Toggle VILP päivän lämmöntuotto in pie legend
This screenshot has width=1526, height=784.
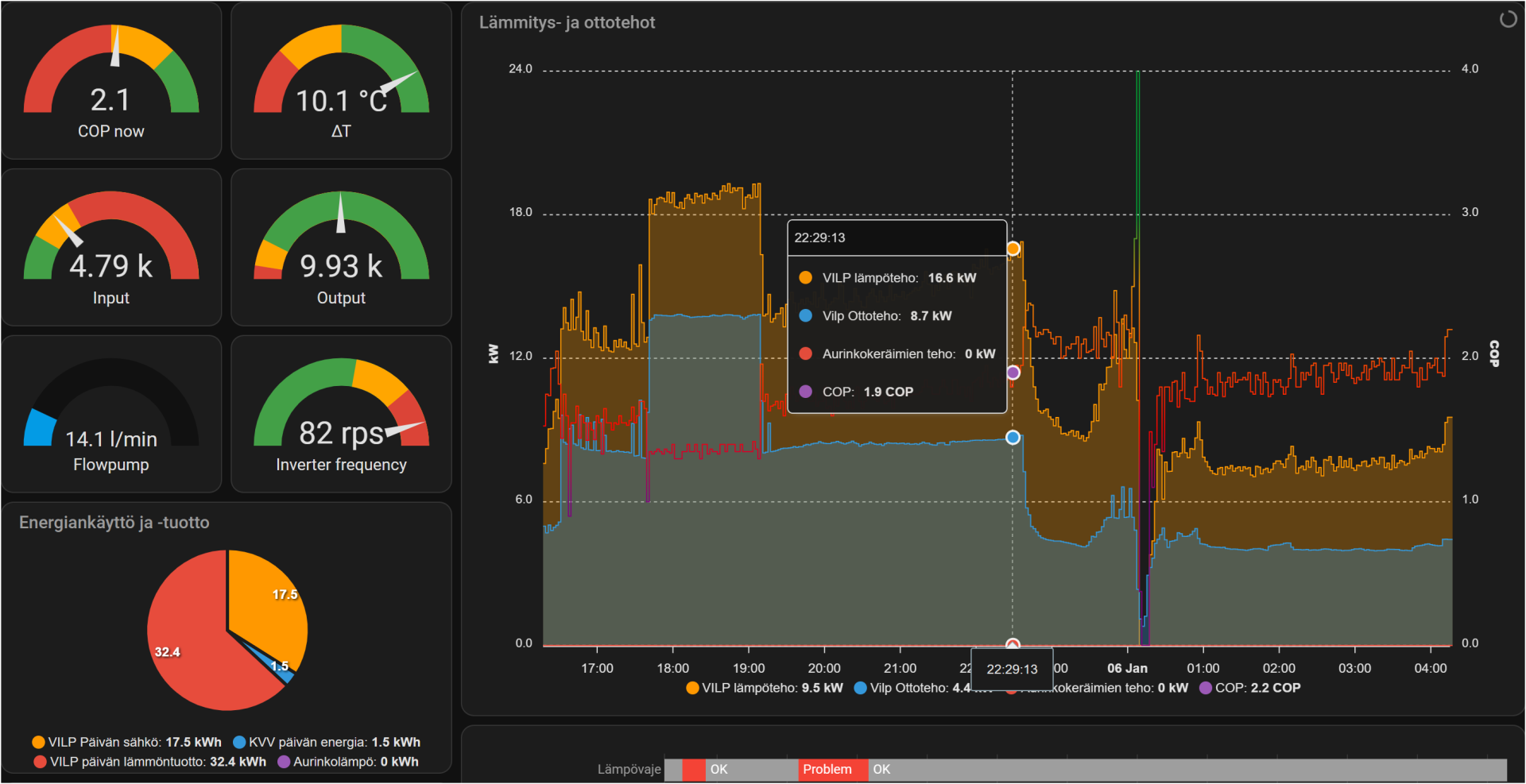coord(150,762)
